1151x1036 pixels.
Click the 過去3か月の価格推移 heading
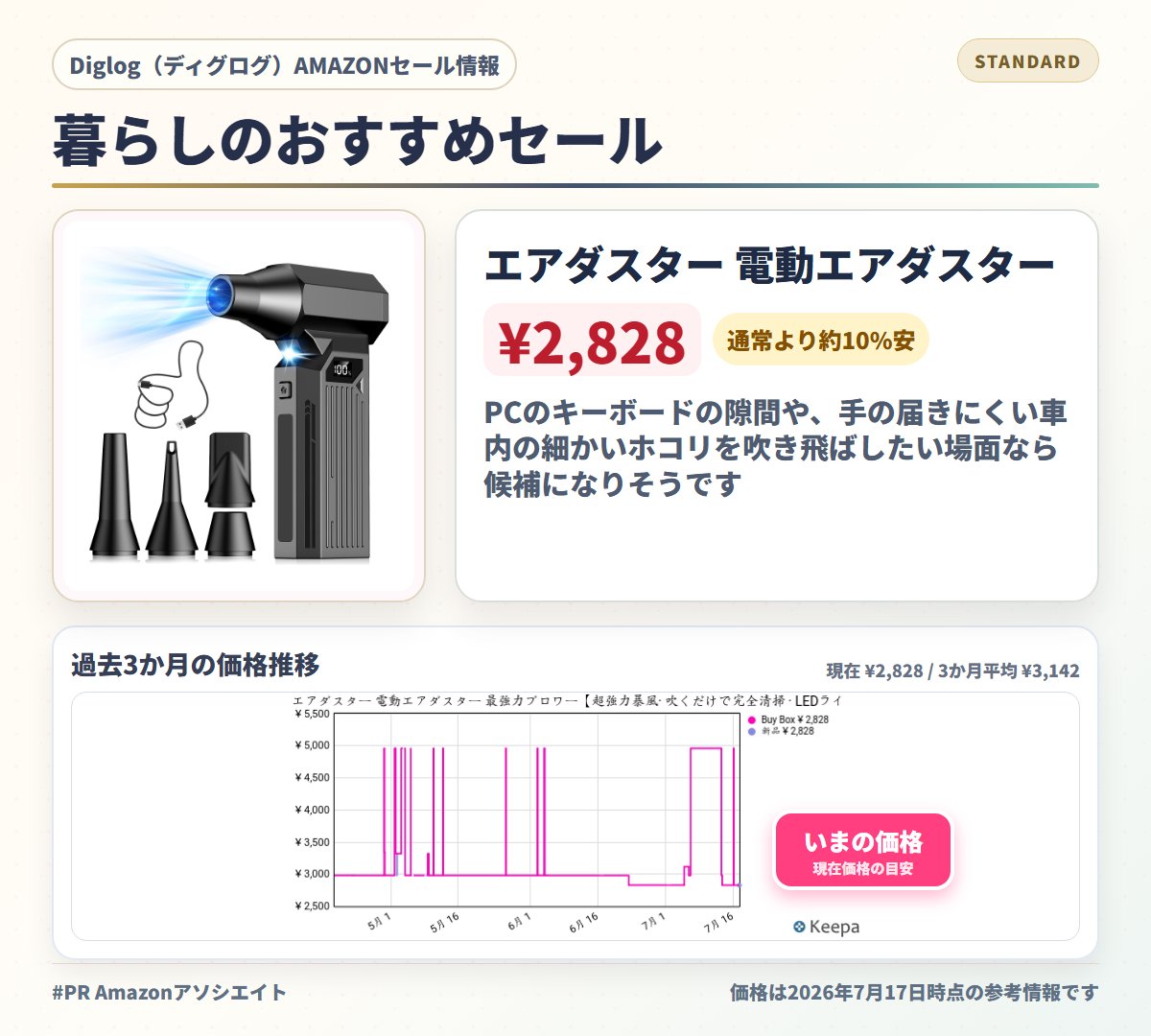pos(196,665)
